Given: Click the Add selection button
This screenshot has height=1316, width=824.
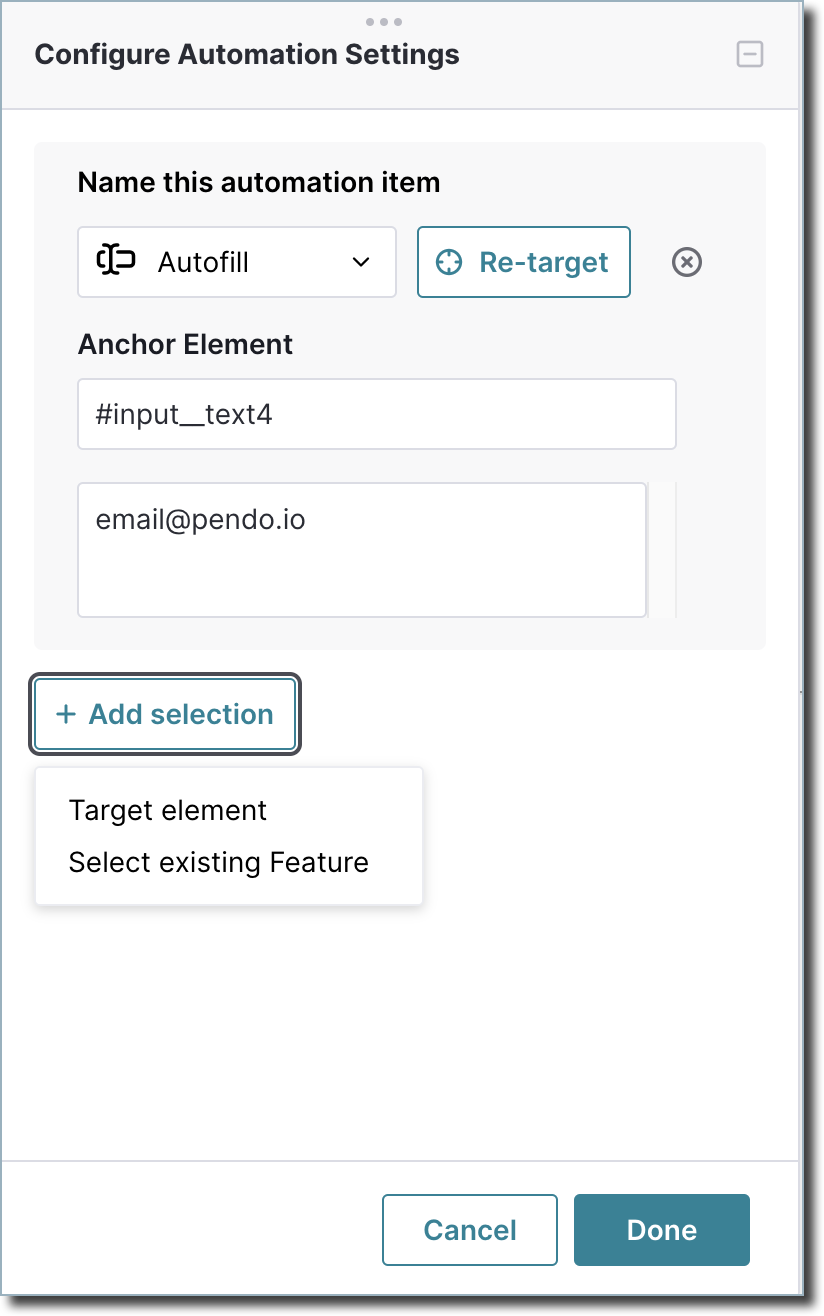Looking at the screenshot, I should (165, 714).
